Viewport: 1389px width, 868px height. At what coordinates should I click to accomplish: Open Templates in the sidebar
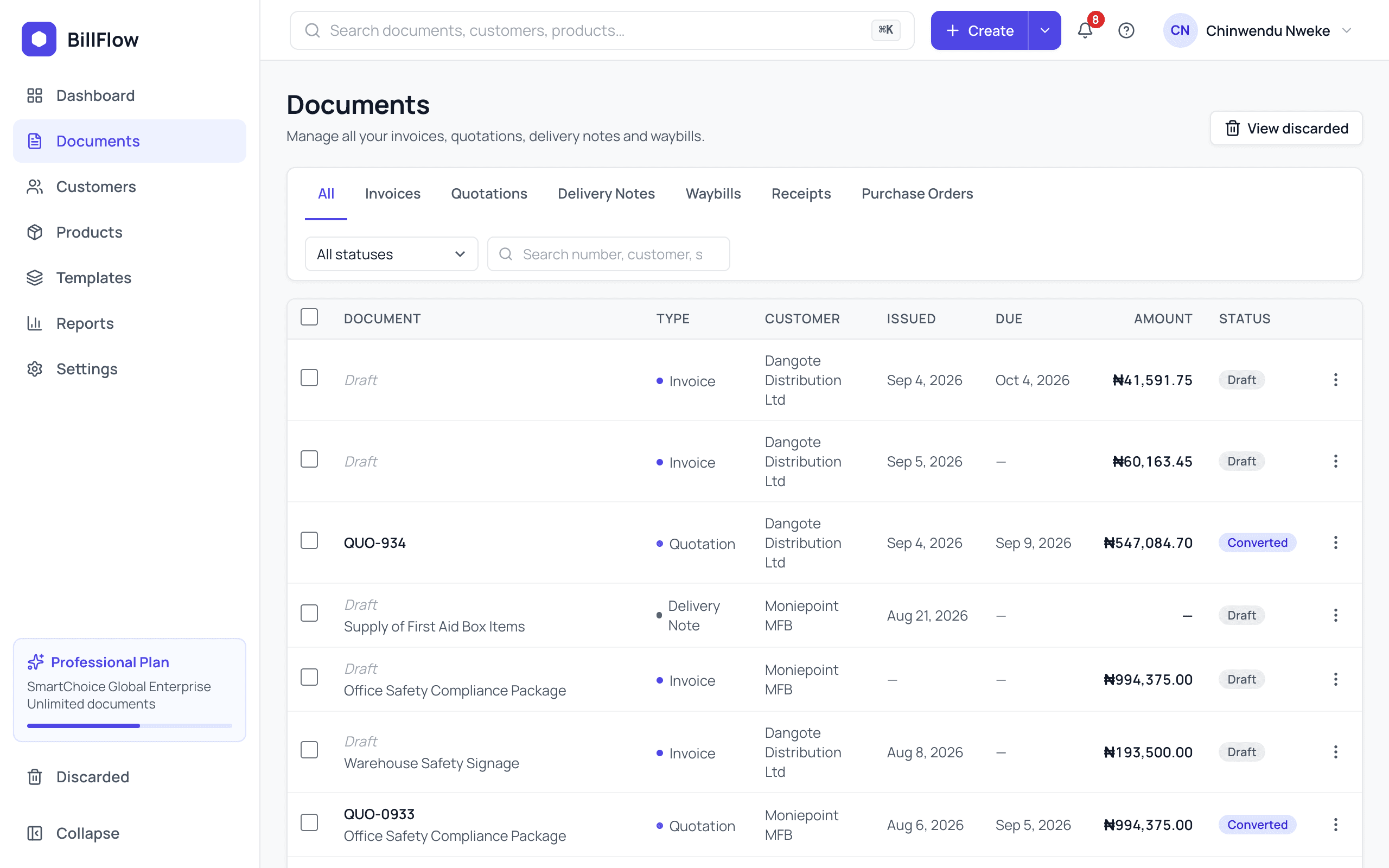(x=130, y=278)
